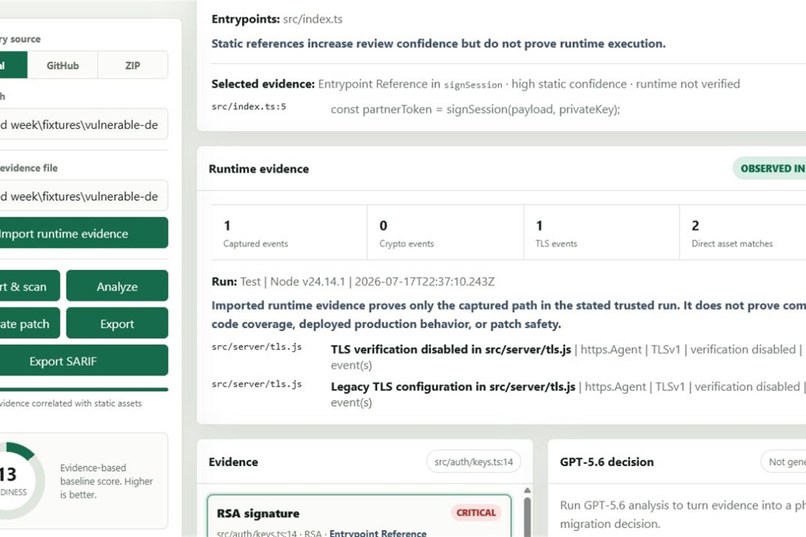Viewport: 806px width, 537px height.
Task: Click the Evidence panel scrollbar thumb
Action: (527, 517)
